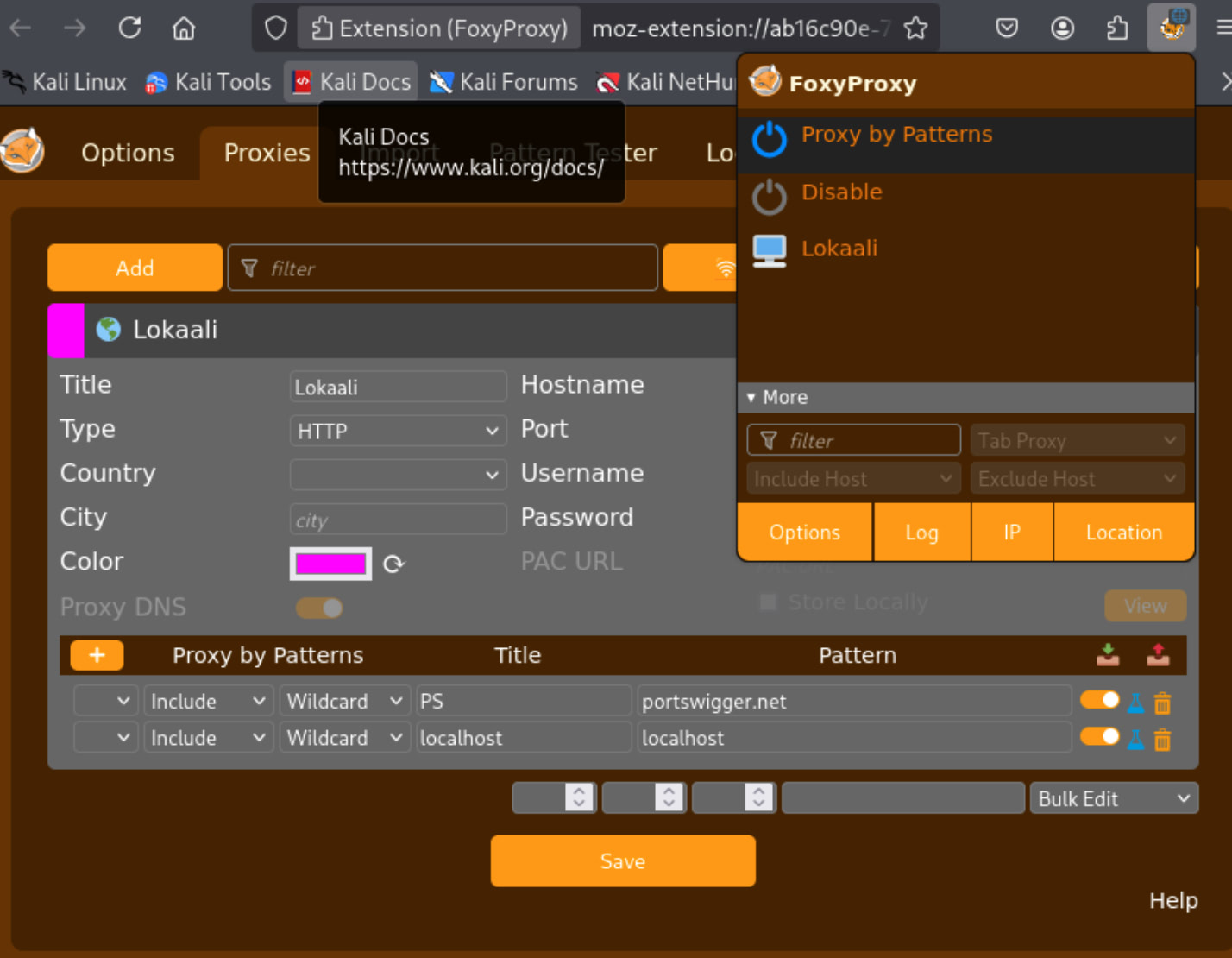Select Disable mode in FoxyProxy popup
The width and height of the screenshot is (1232, 958).
point(841,192)
